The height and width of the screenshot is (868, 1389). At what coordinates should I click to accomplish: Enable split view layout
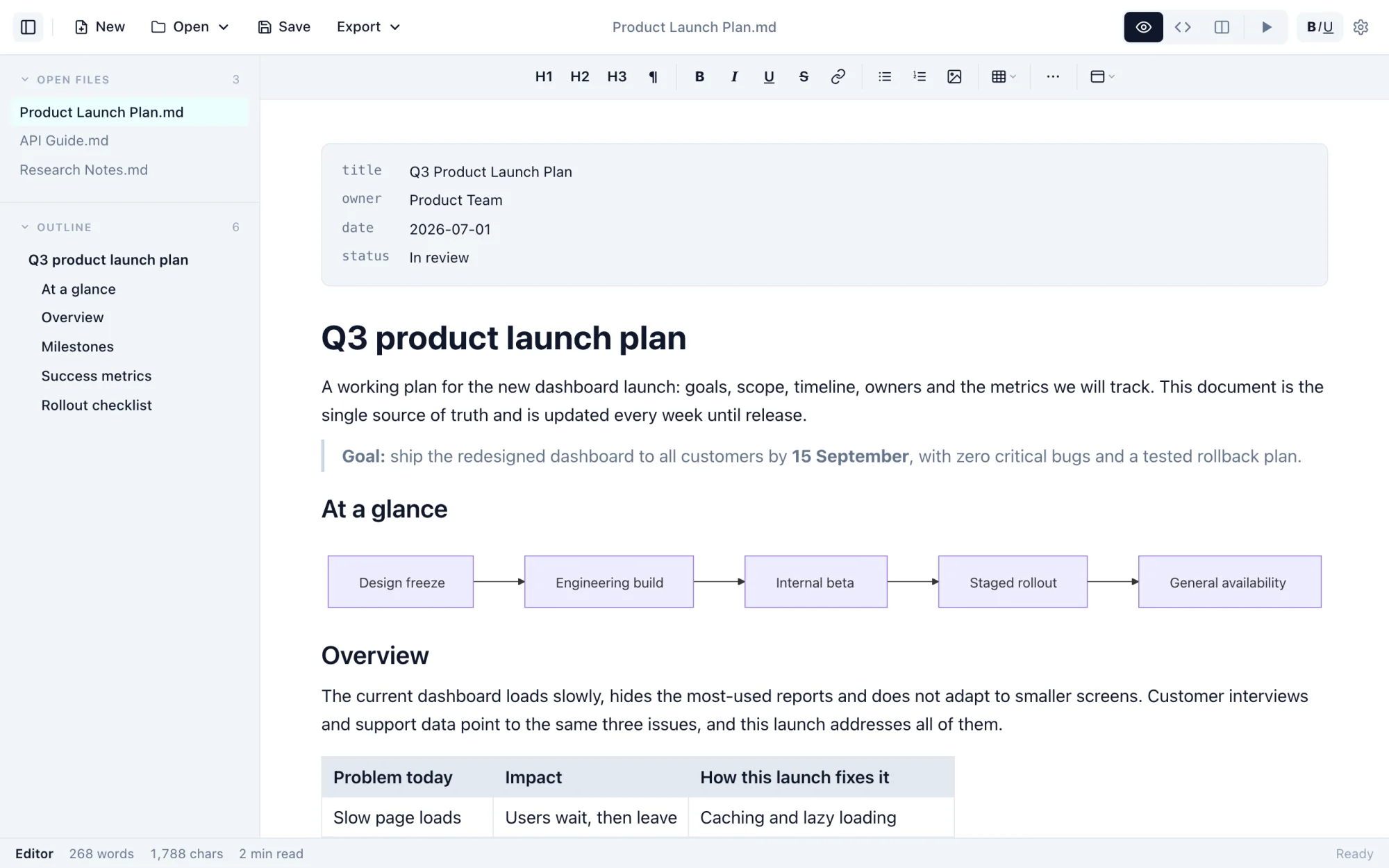[1222, 27]
